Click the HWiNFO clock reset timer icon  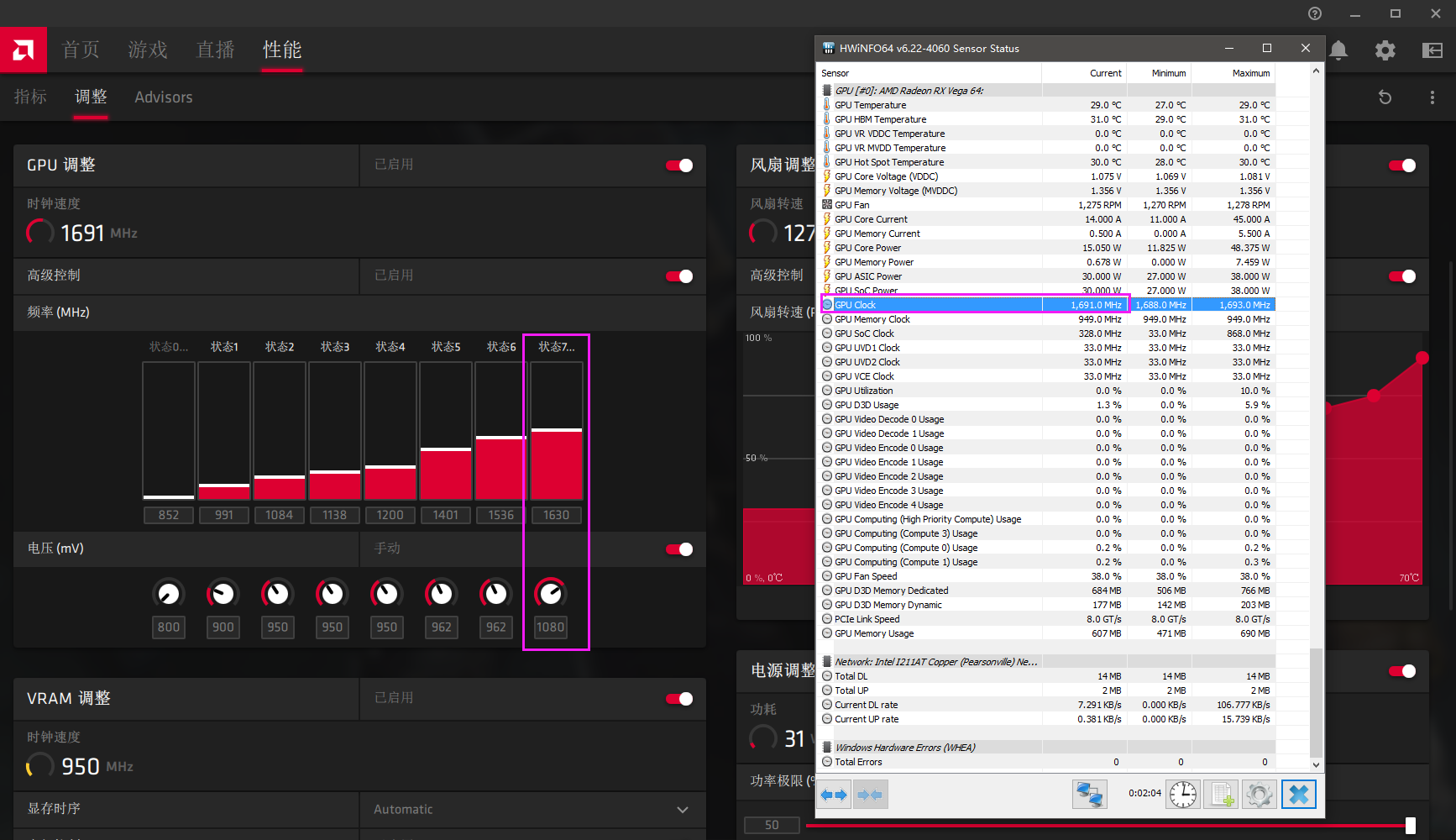1182,794
